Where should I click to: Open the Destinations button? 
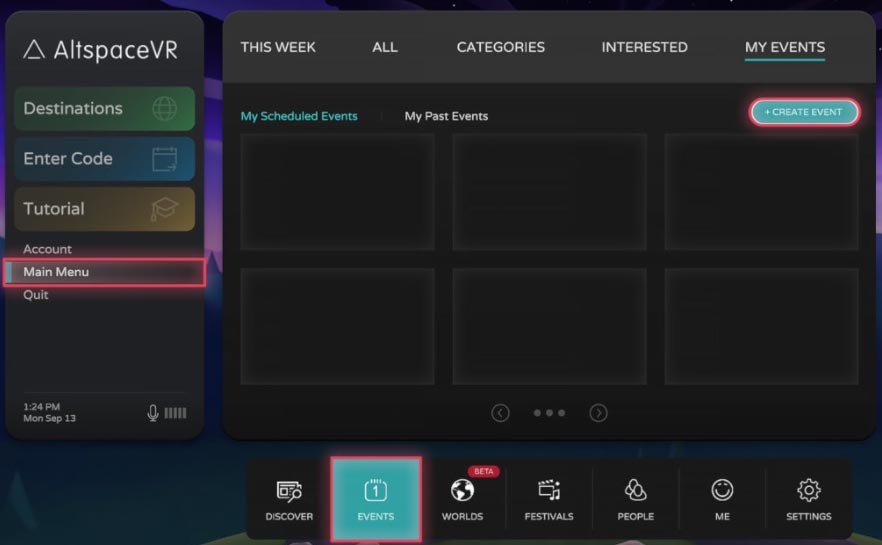point(104,109)
